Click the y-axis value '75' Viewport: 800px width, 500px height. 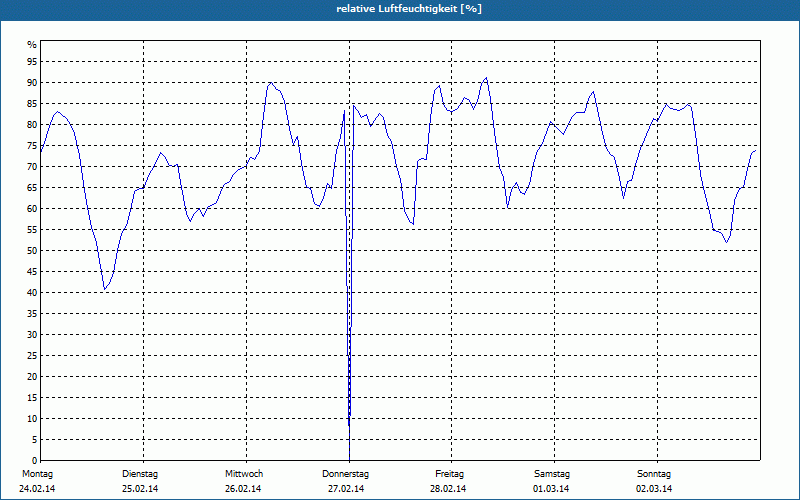pyautogui.click(x=32, y=146)
